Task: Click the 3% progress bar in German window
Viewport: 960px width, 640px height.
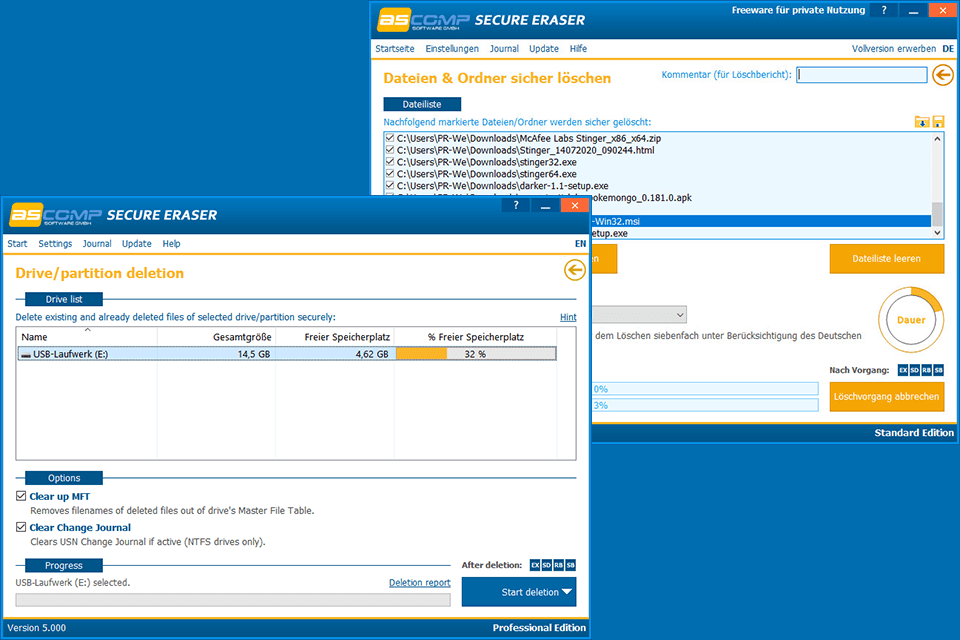Action: 705,405
